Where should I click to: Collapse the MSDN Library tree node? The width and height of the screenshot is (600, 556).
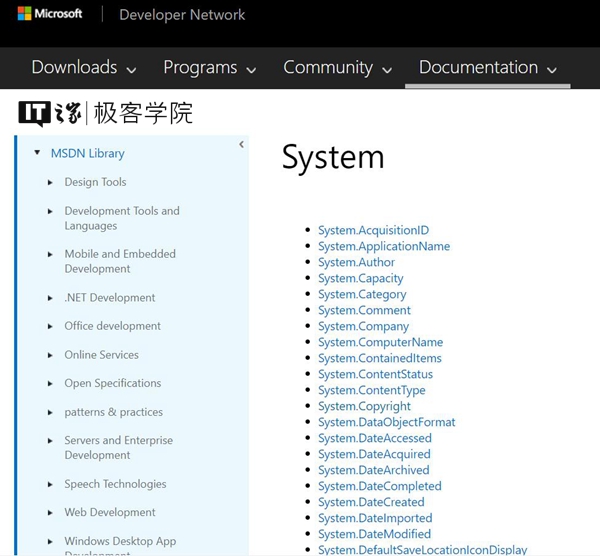[x=37, y=153]
